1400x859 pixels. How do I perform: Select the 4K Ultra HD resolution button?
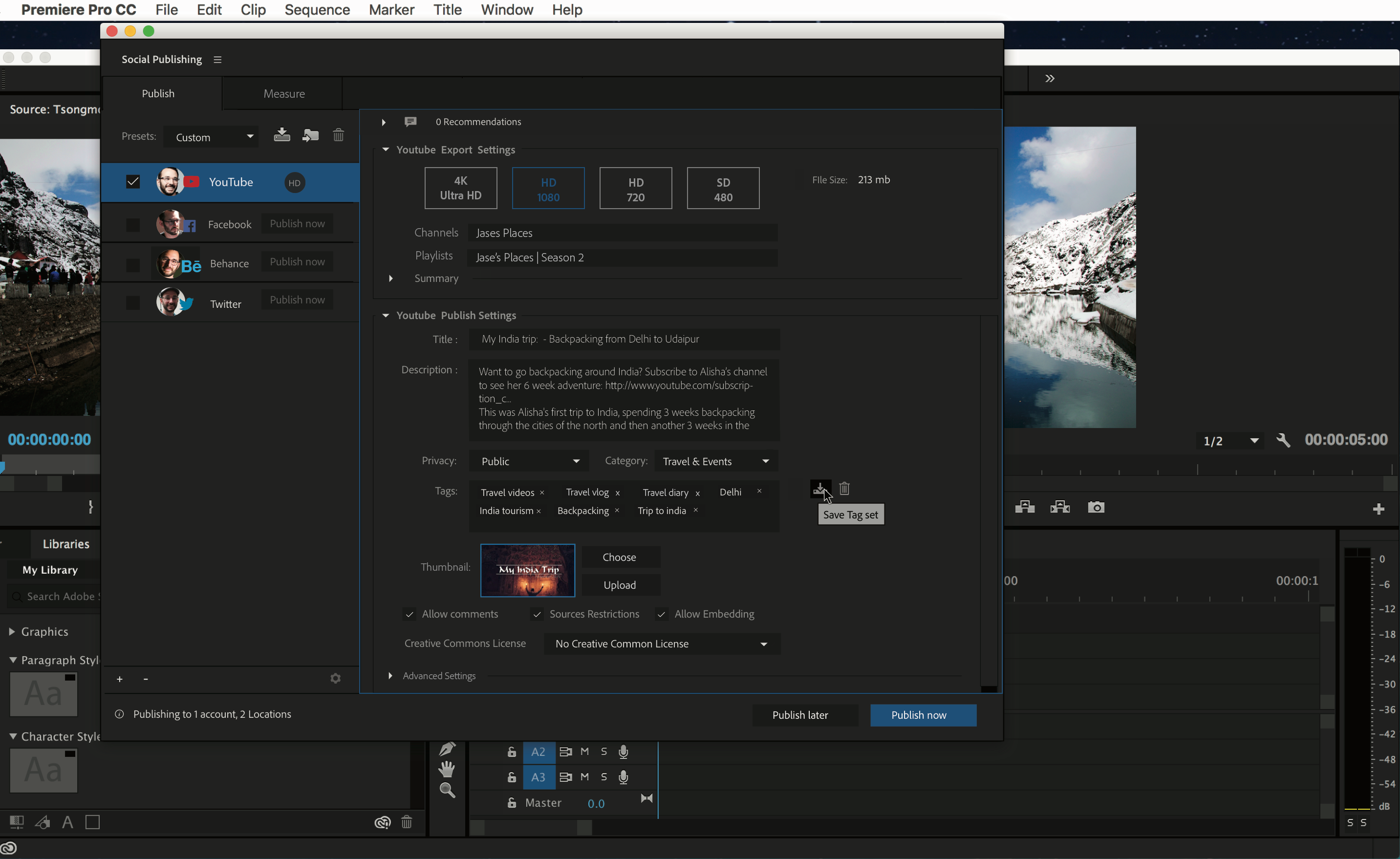[x=461, y=188]
